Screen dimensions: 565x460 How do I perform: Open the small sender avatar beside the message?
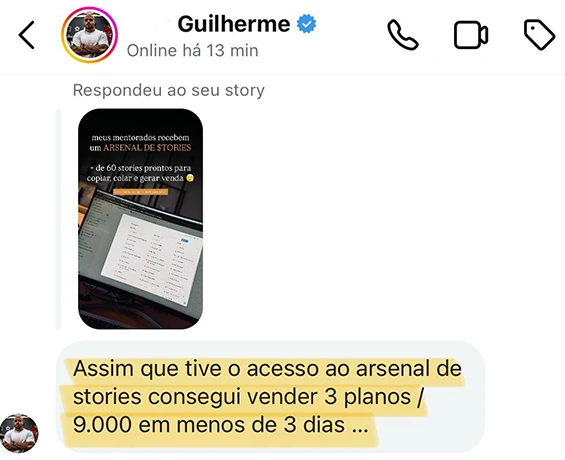pyautogui.click(x=19, y=433)
